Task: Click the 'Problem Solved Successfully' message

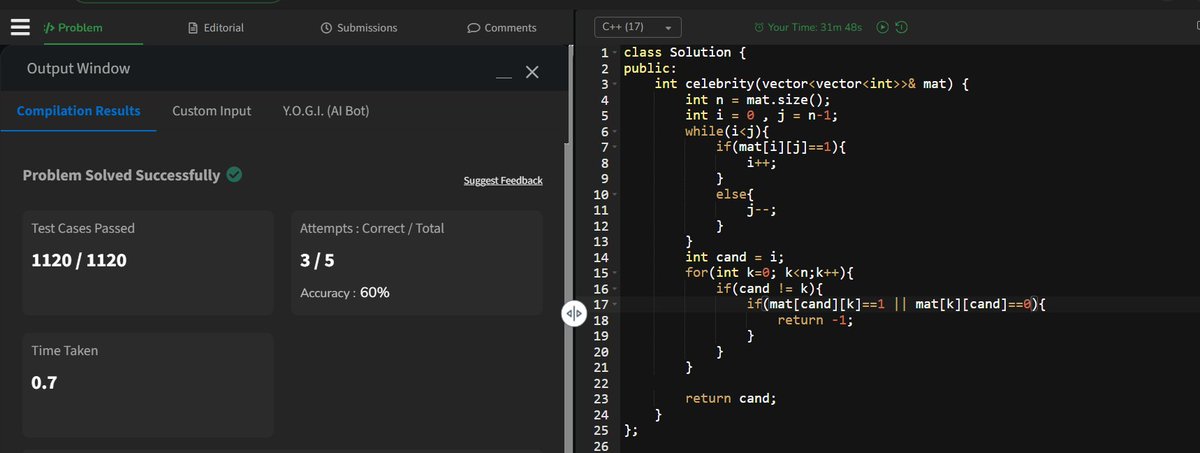Action: tap(121, 175)
